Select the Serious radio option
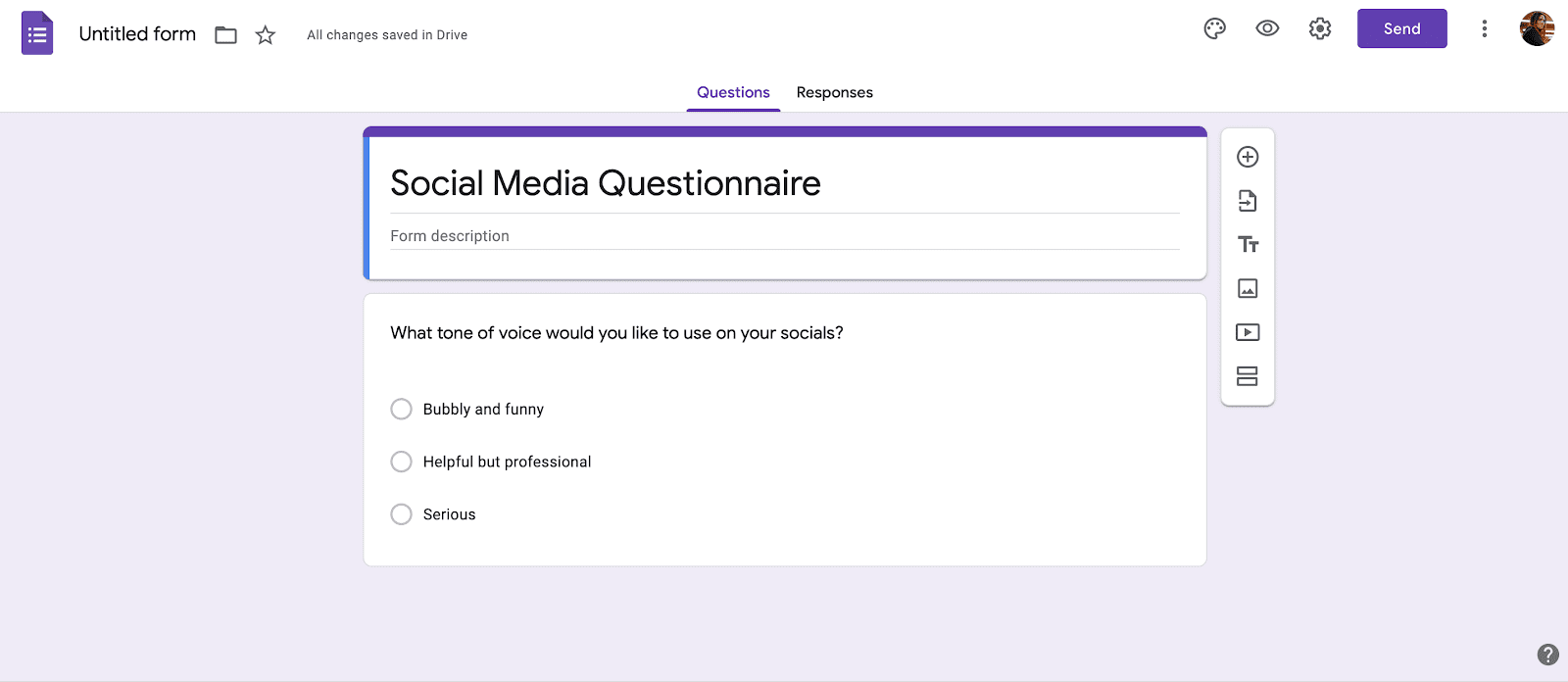The image size is (1568, 682). pos(401,514)
